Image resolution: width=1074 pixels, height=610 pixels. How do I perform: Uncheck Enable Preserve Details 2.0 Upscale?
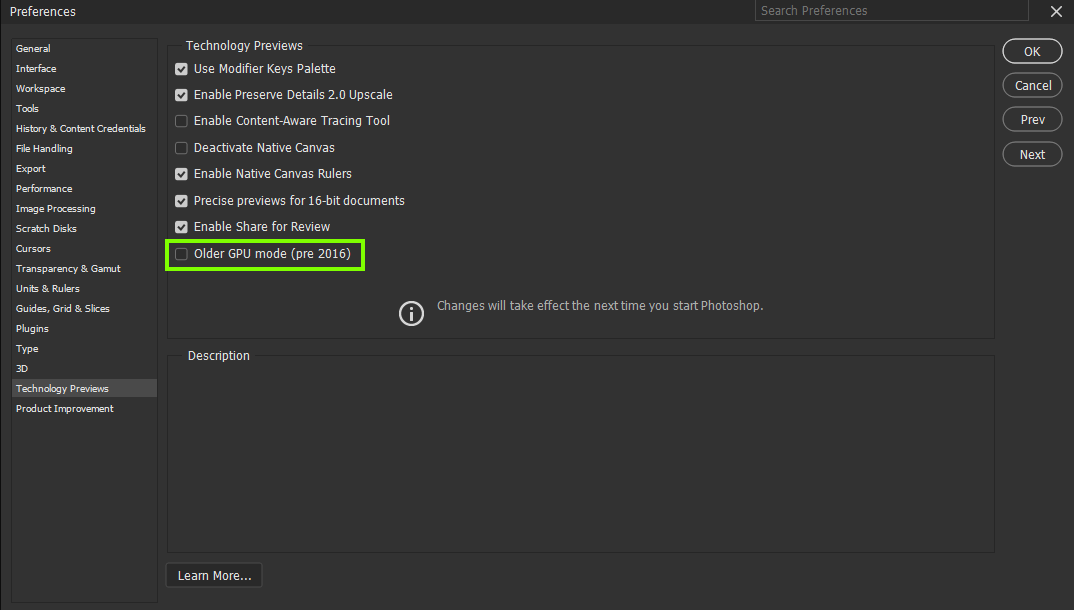[x=181, y=95]
